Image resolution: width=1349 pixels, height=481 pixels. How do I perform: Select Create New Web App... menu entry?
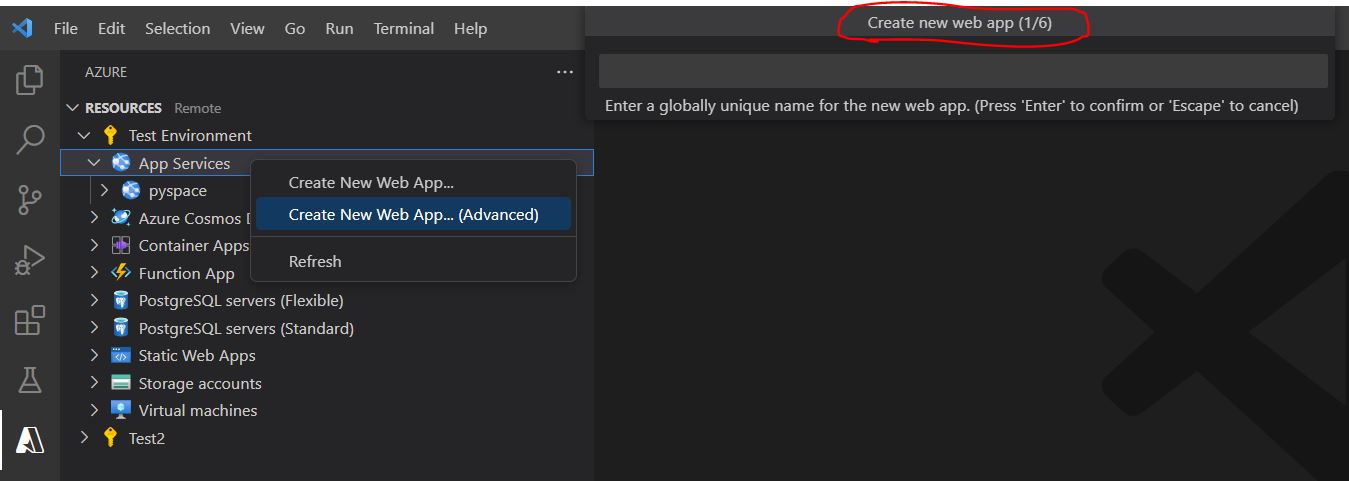pyautogui.click(x=371, y=183)
